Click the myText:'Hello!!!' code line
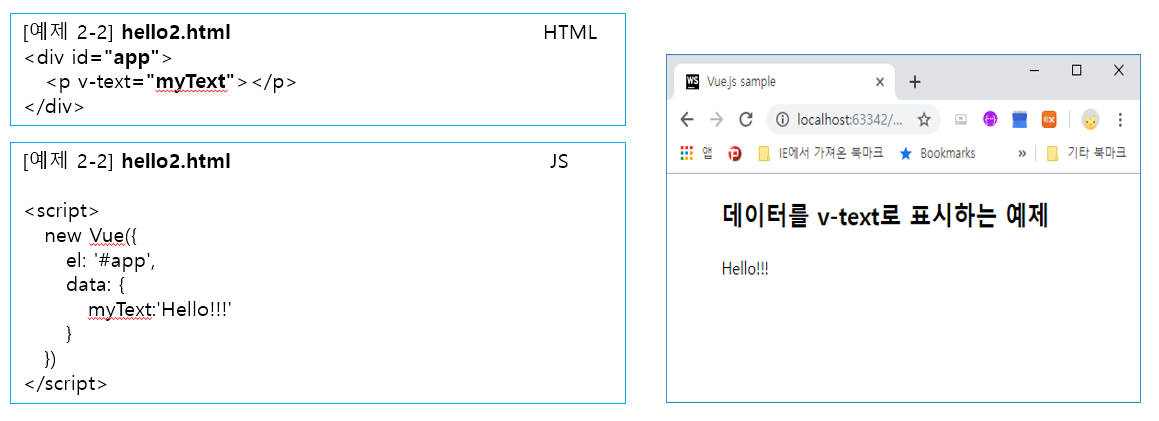 point(160,310)
